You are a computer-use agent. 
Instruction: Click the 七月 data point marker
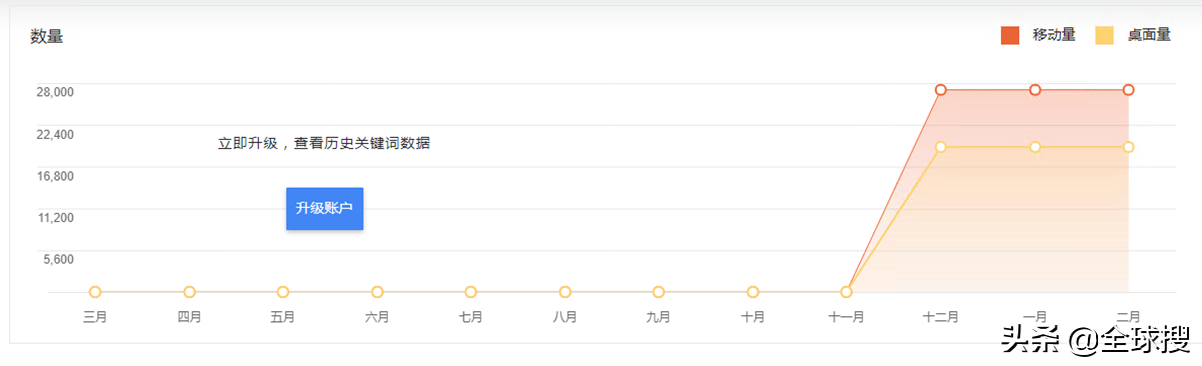click(x=471, y=292)
